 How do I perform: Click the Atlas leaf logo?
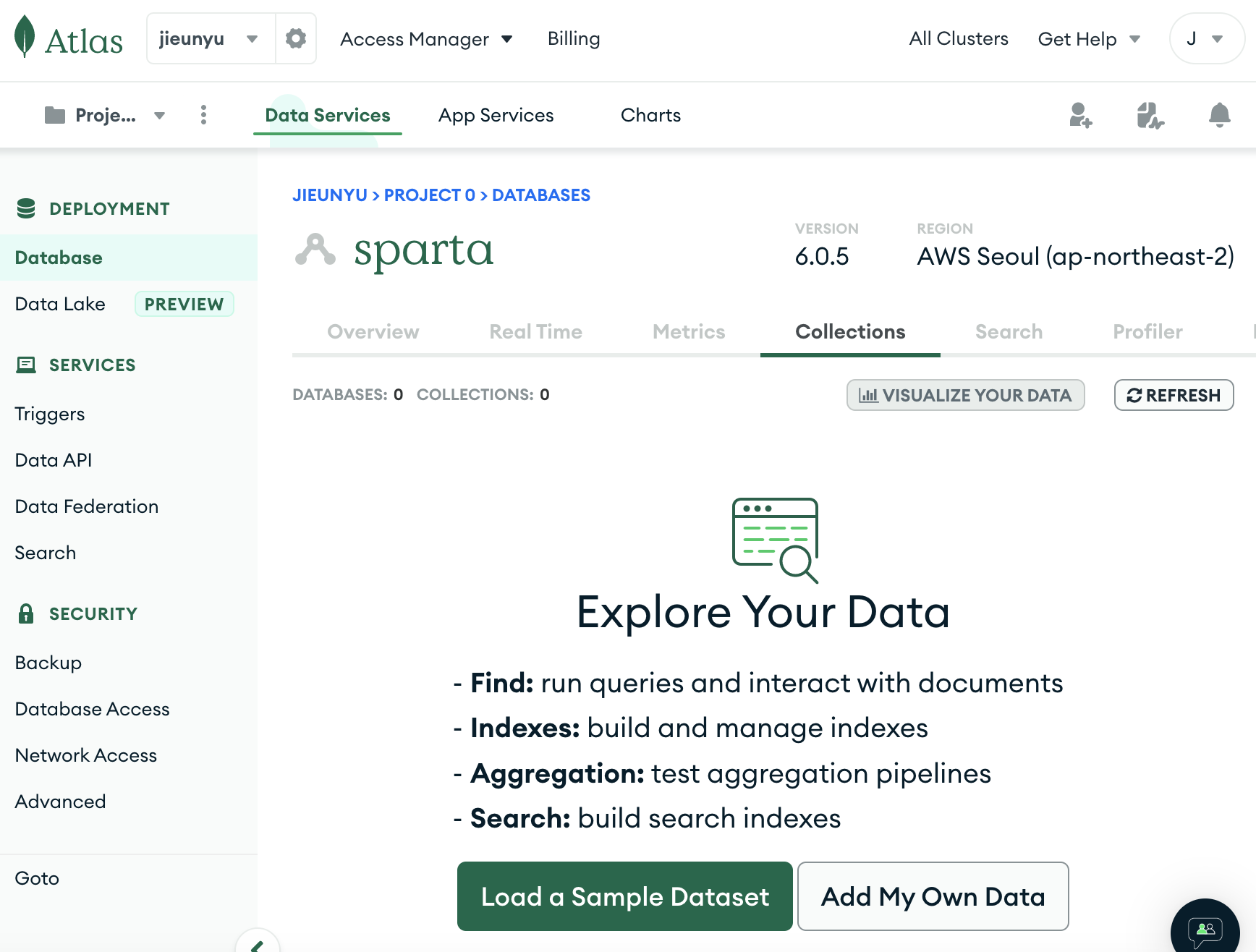(x=25, y=37)
